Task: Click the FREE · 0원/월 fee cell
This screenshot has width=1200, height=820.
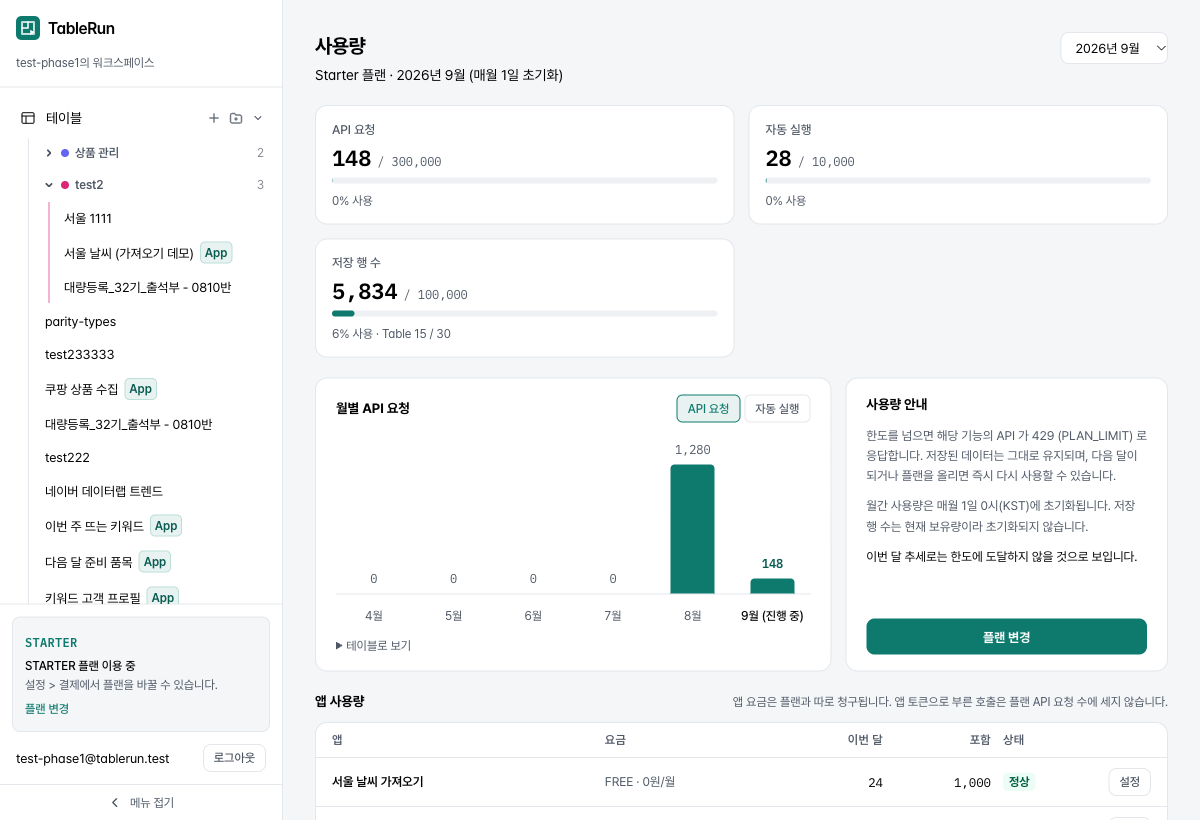Action: click(640, 782)
